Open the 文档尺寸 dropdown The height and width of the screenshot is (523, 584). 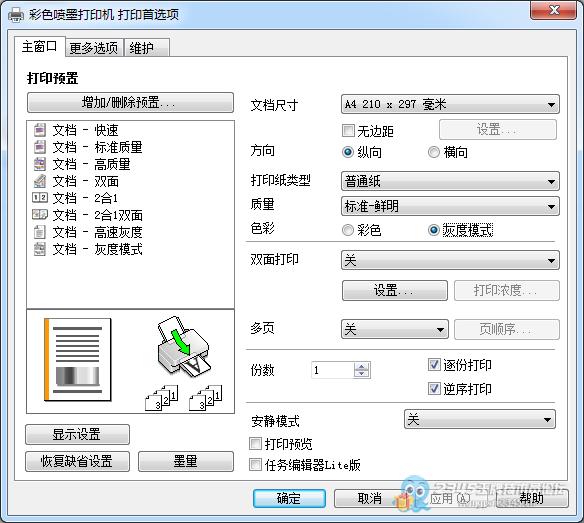(450, 104)
